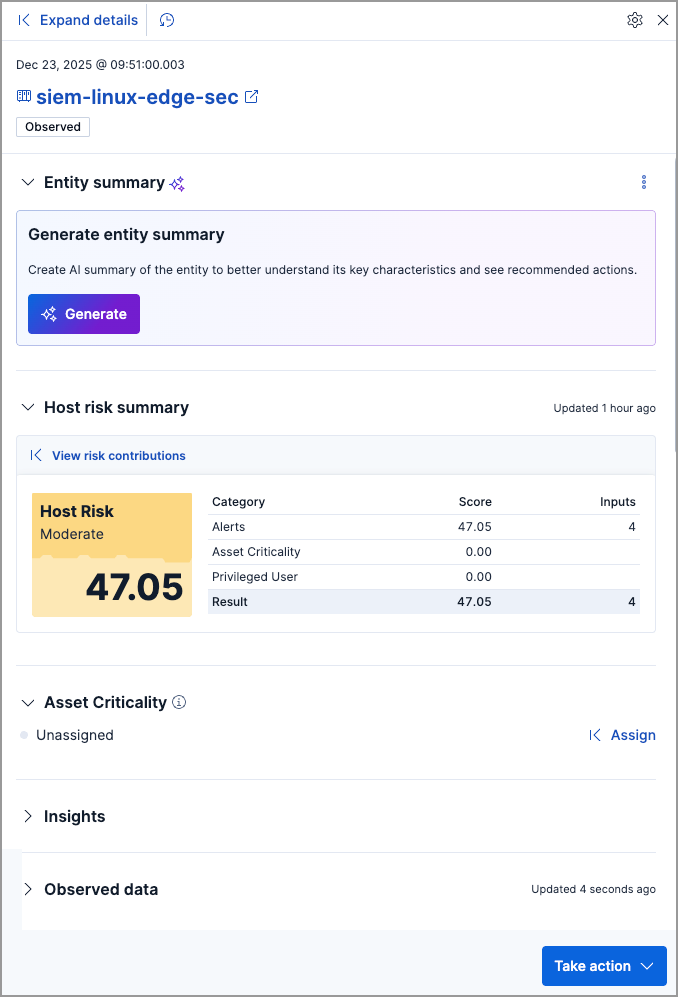
Task: Click the risk score history clock icon
Action: [166, 20]
